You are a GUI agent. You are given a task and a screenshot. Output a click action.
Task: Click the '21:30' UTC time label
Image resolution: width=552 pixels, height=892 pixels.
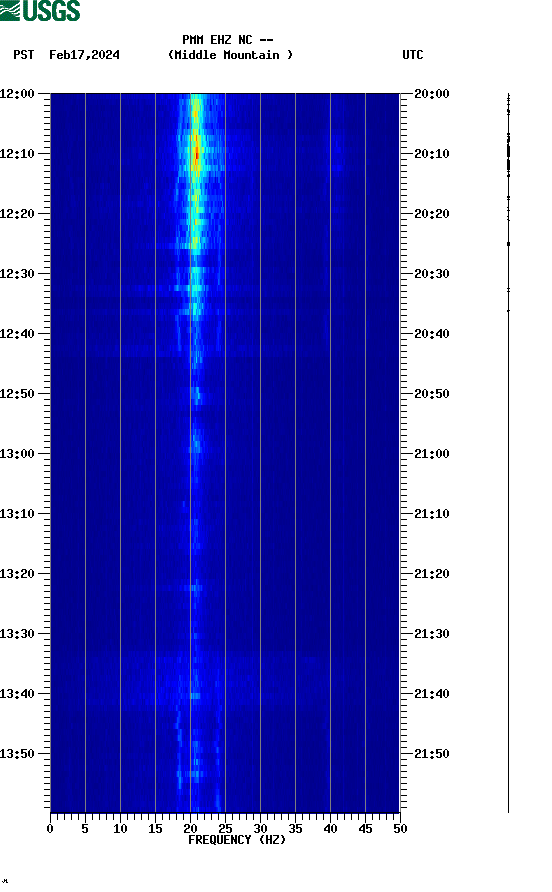431,634
